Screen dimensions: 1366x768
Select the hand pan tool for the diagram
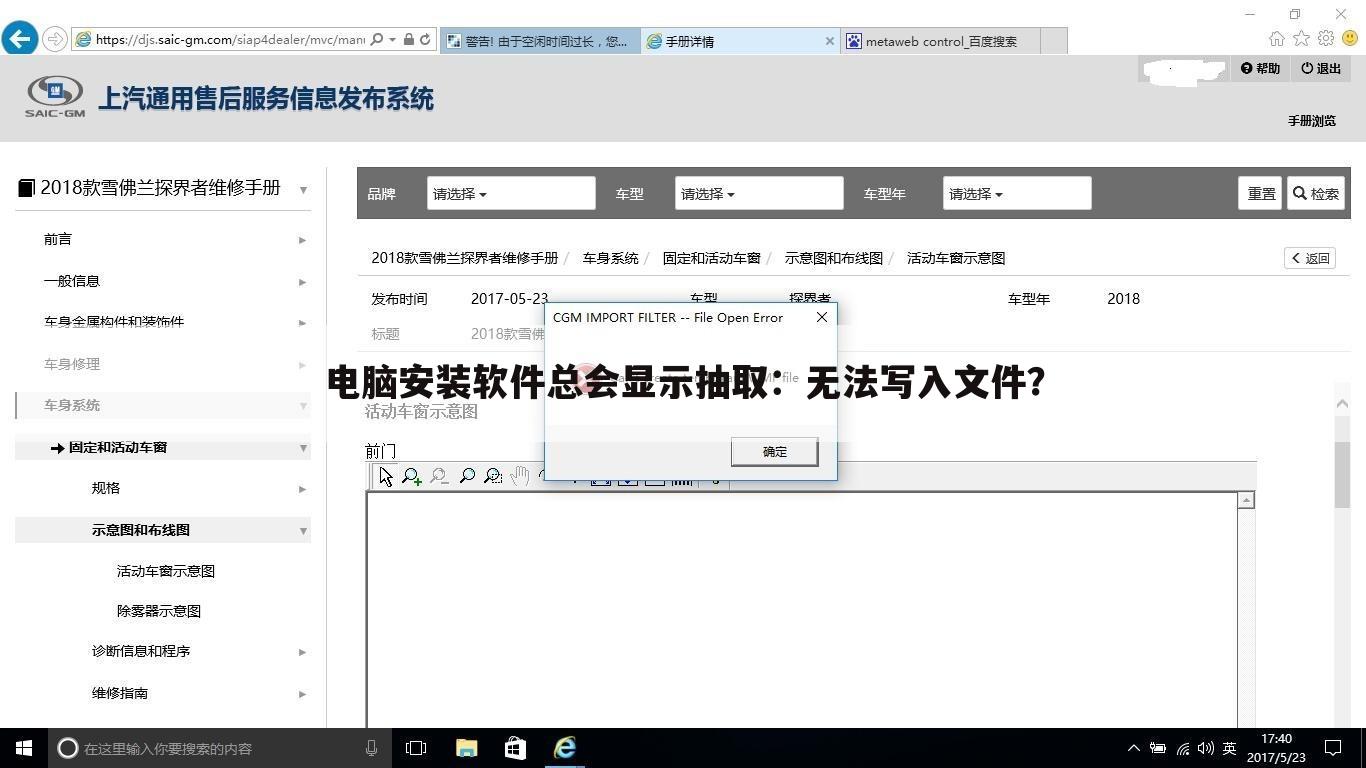tap(520, 475)
